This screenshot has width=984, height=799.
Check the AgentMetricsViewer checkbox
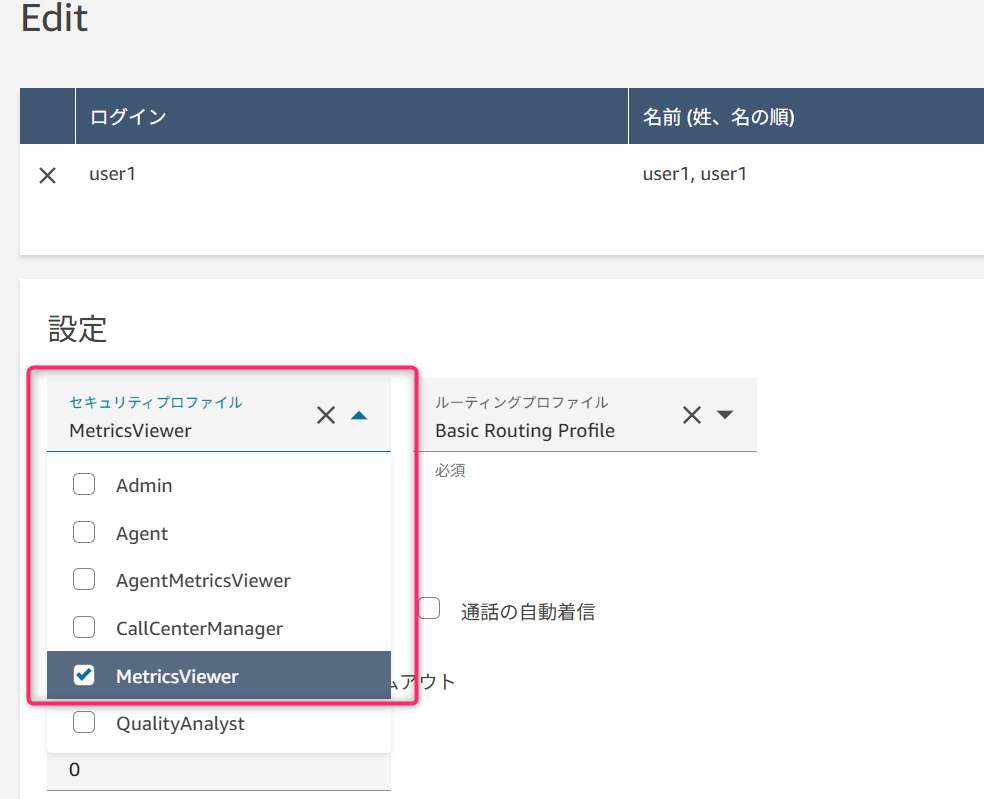[x=84, y=579]
